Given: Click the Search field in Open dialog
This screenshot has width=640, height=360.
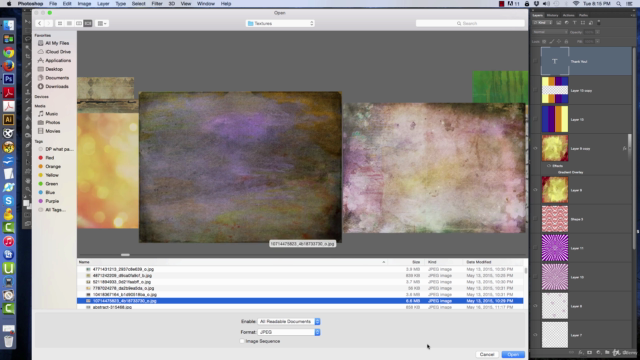Looking at the screenshot, I should (470, 23).
